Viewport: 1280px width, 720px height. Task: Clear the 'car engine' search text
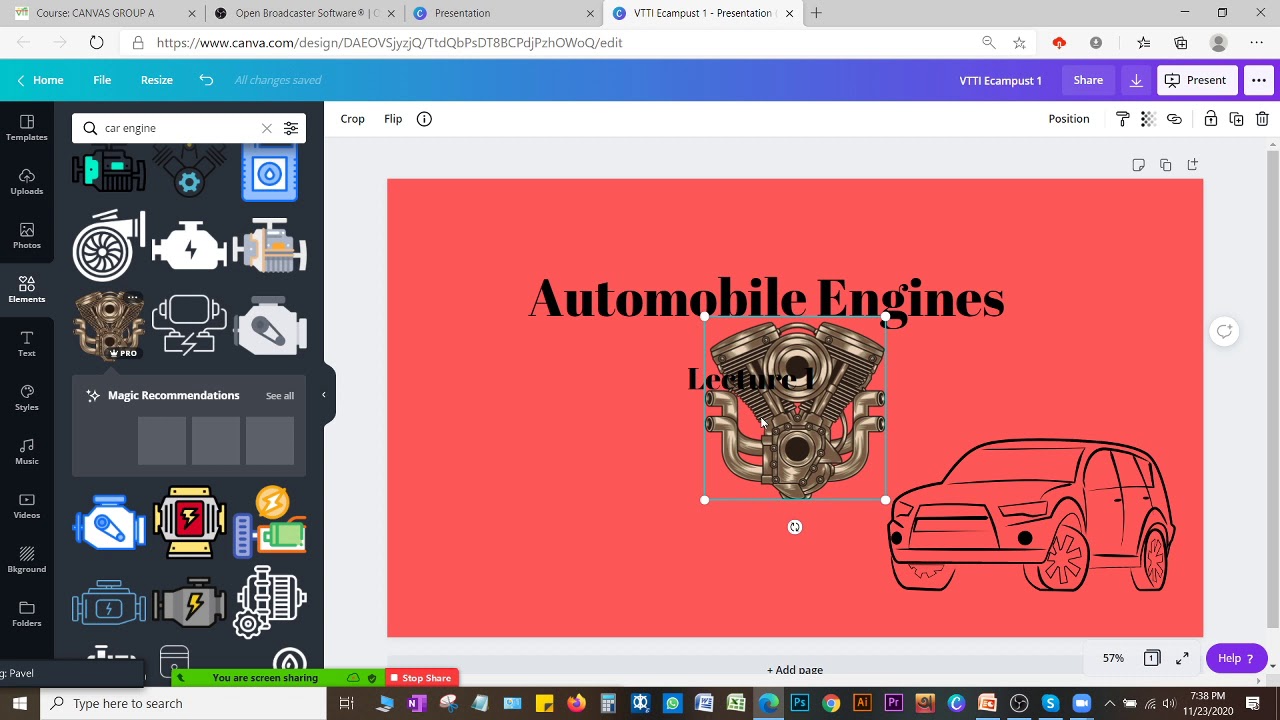click(266, 128)
